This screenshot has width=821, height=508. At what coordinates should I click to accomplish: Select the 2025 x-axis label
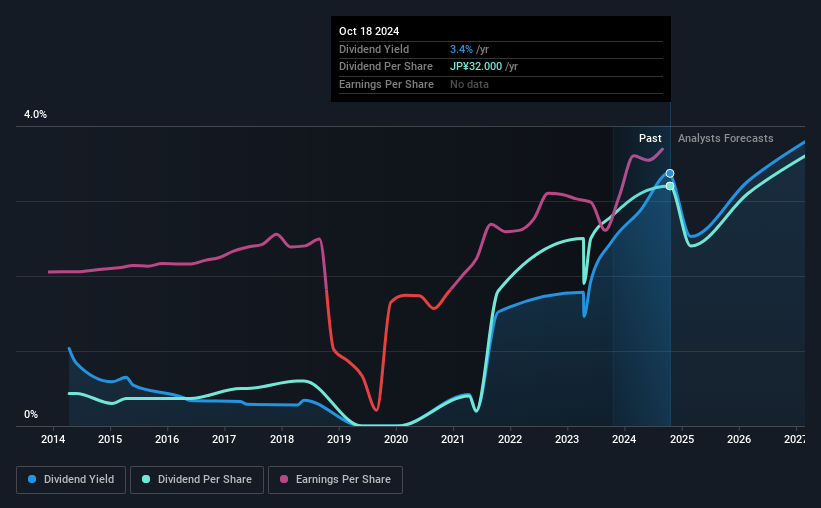click(682, 439)
